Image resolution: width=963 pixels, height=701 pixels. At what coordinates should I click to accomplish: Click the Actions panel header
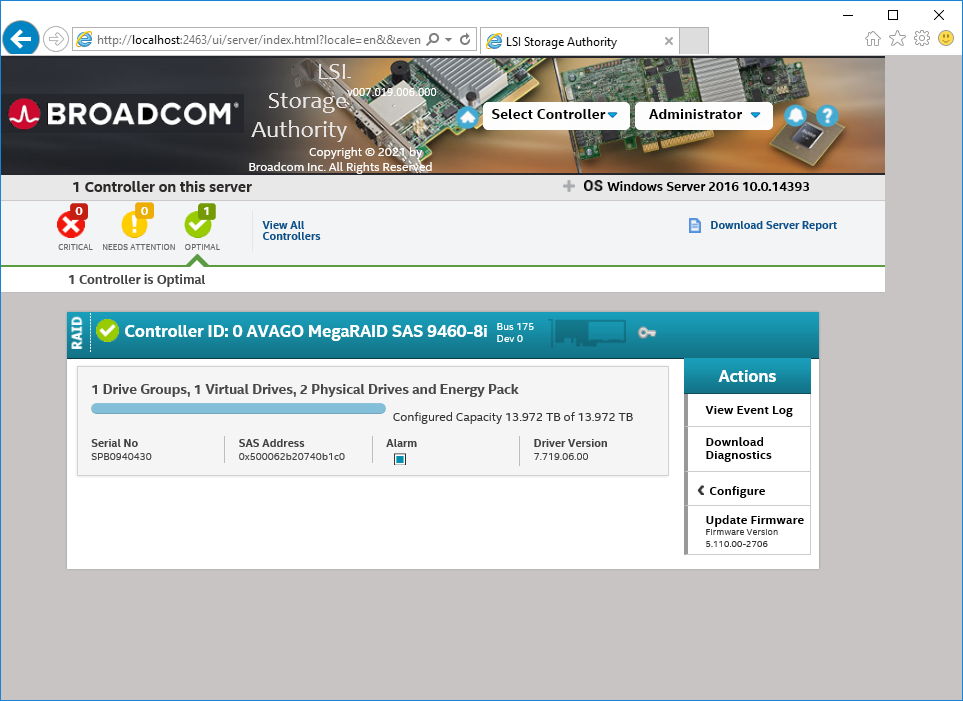[x=747, y=376]
